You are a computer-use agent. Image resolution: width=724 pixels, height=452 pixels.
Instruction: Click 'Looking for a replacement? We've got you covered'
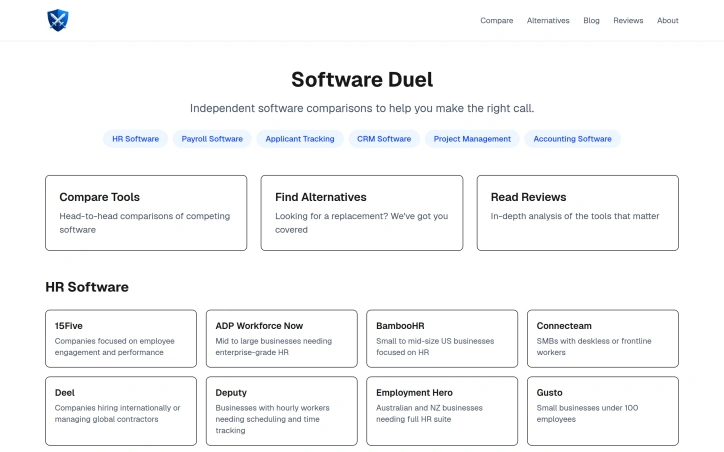click(362, 223)
